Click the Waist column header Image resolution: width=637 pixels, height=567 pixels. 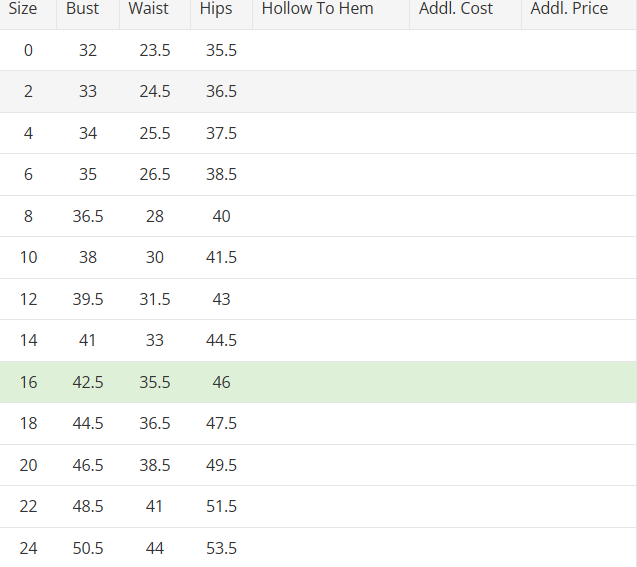(x=149, y=9)
